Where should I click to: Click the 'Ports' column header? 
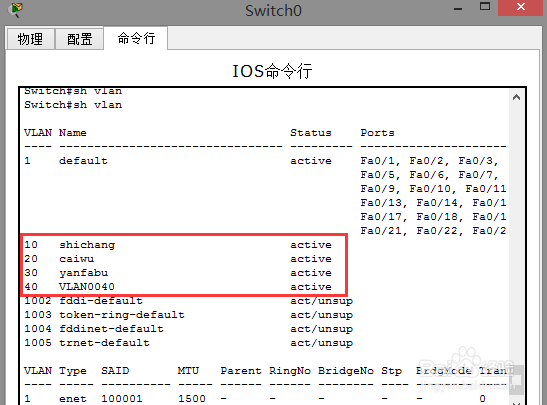pyautogui.click(x=377, y=133)
